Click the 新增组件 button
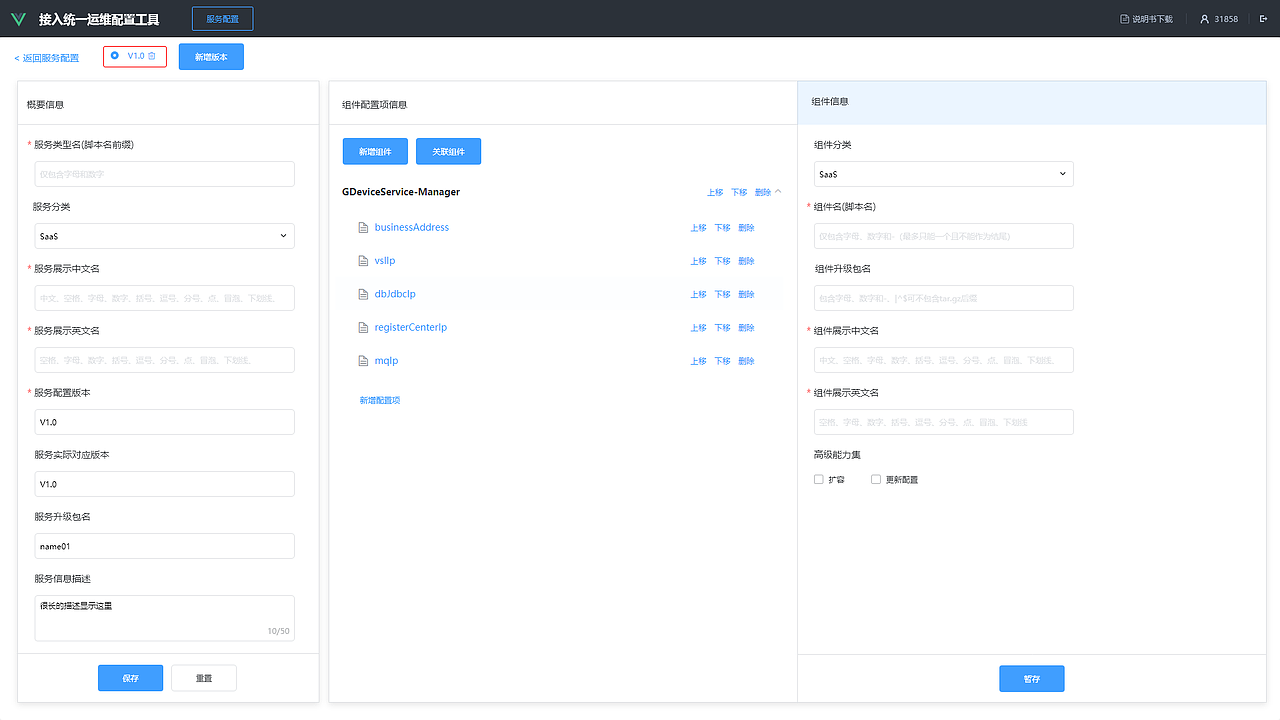 [375, 151]
